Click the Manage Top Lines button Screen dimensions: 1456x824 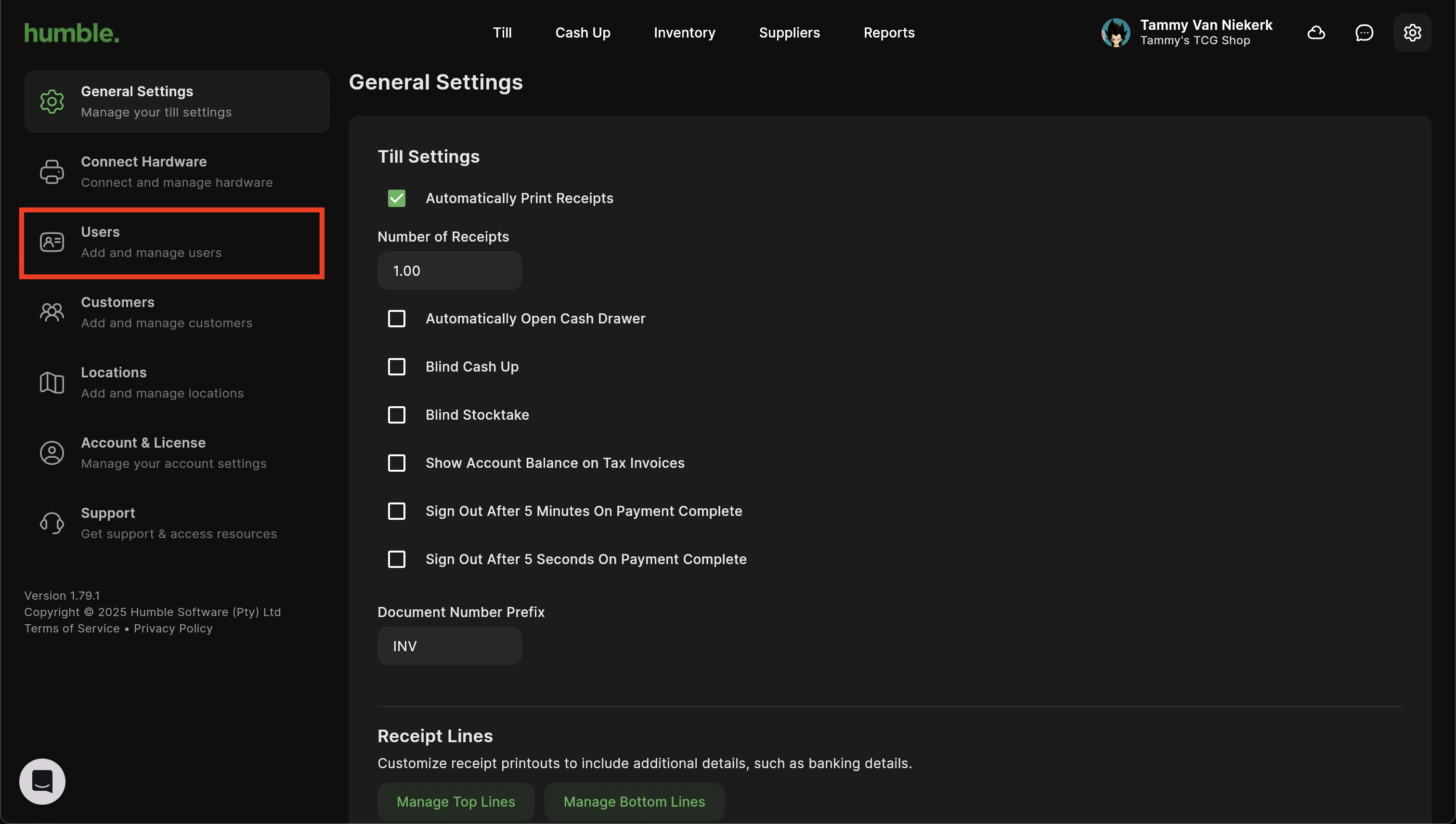(x=455, y=801)
